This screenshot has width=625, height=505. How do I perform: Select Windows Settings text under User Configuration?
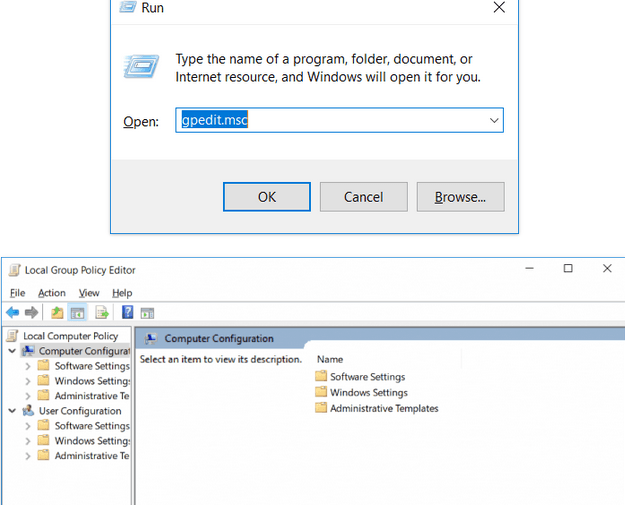click(x=92, y=441)
